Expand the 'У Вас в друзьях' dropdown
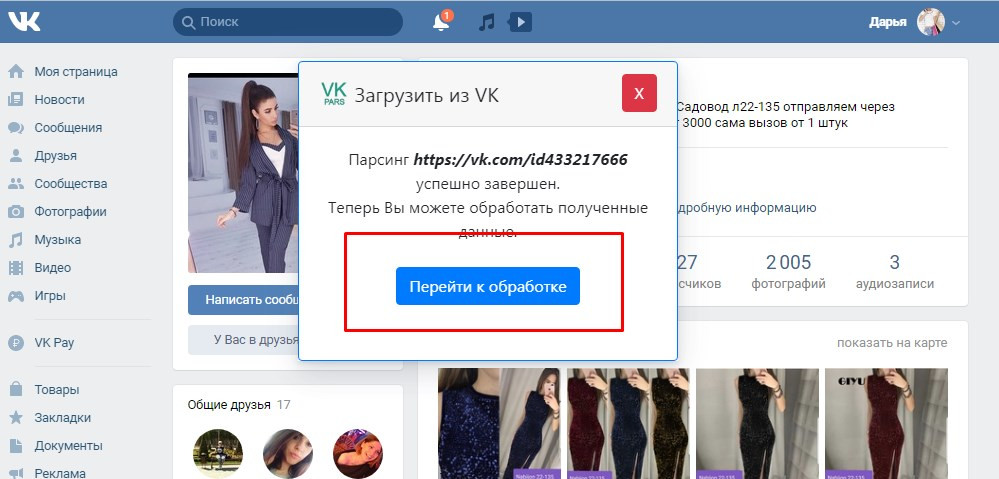The height and width of the screenshot is (479, 999). click(243, 339)
